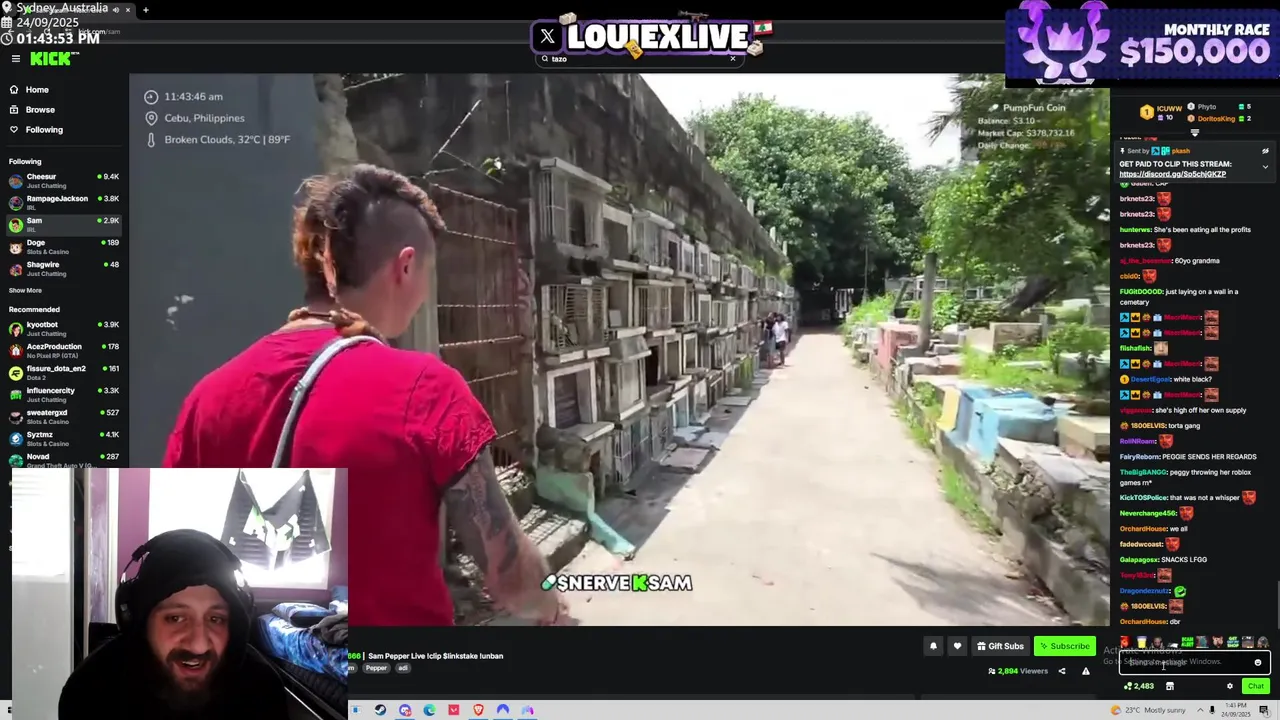
Task: Open RampageJackson's channel
Action: coord(64,203)
